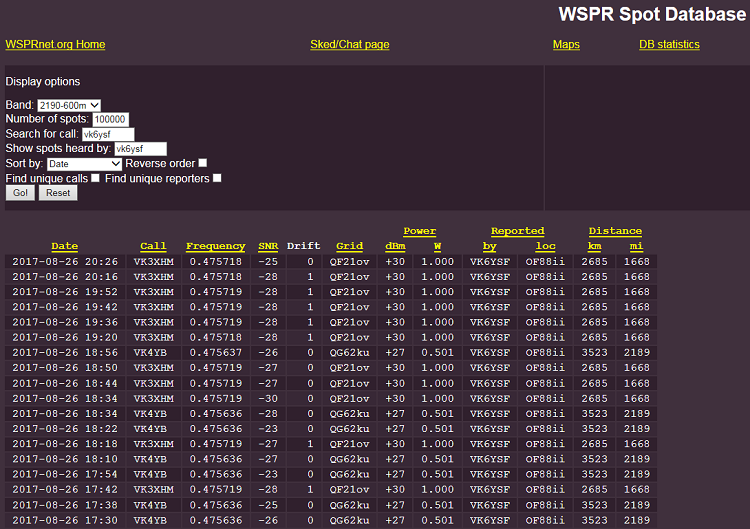The width and height of the screenshot is (750, 529).
Task: Open the Maps link
Action: point(566,45)
